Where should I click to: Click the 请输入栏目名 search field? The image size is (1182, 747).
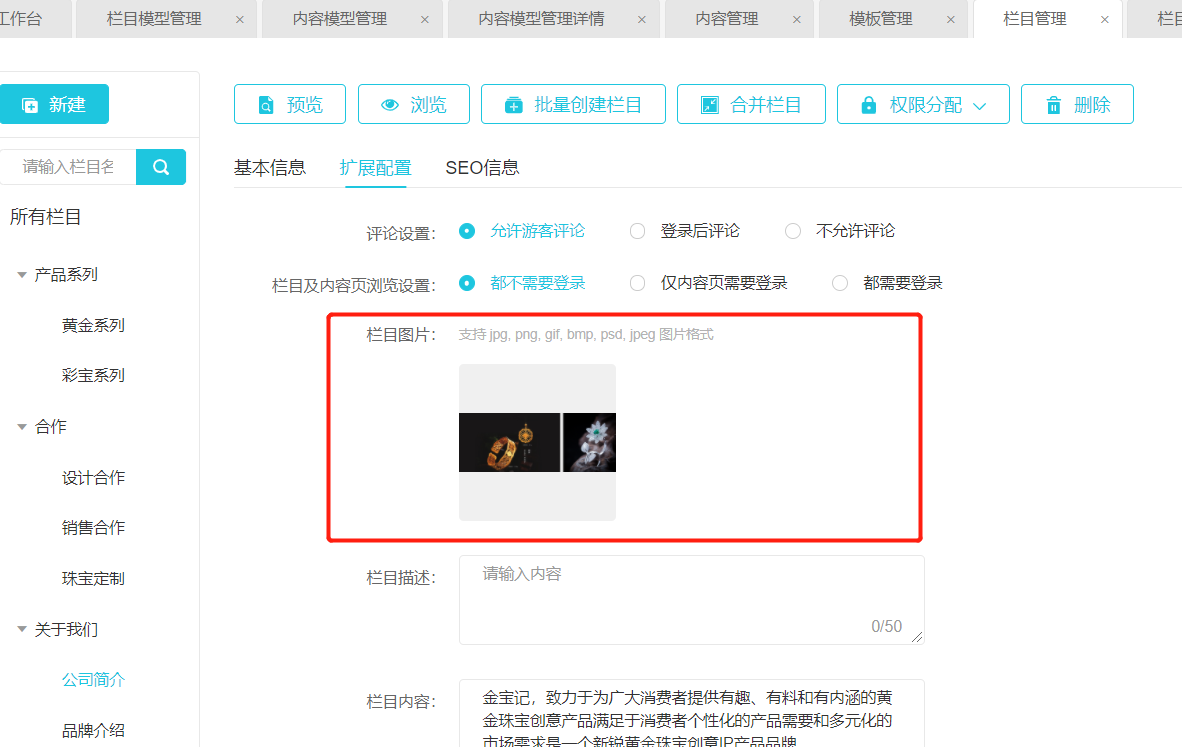[68, 167]
